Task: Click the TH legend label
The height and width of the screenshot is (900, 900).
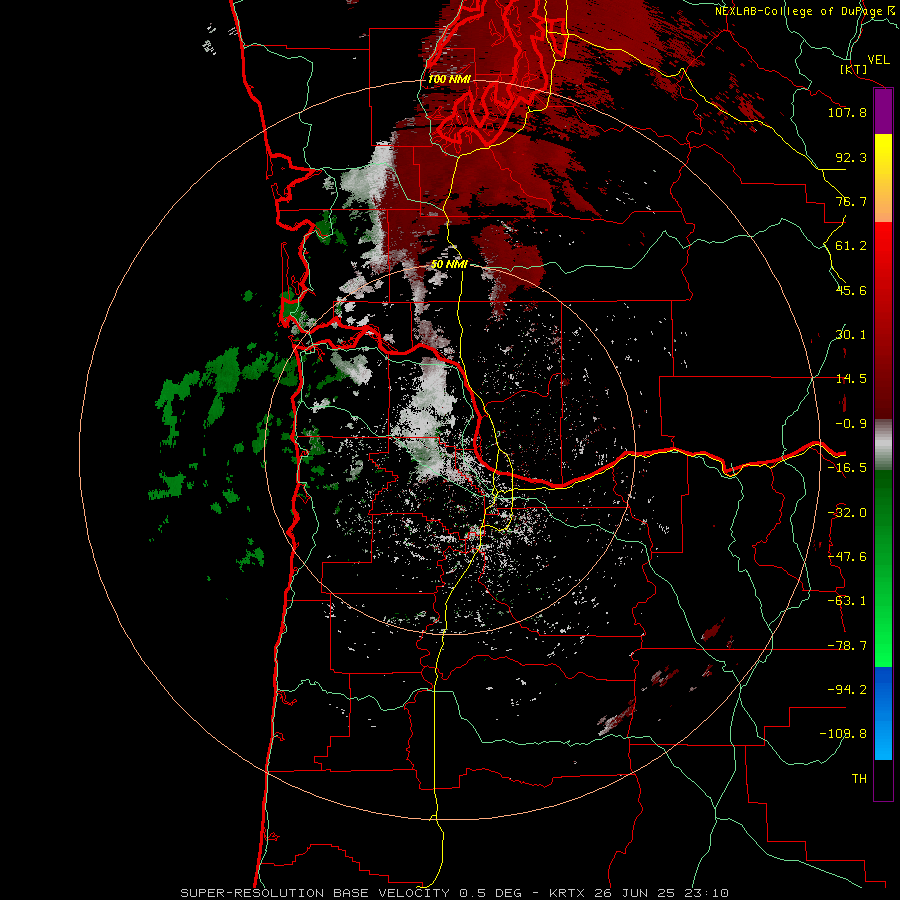Action: click(x=859, y=778)
